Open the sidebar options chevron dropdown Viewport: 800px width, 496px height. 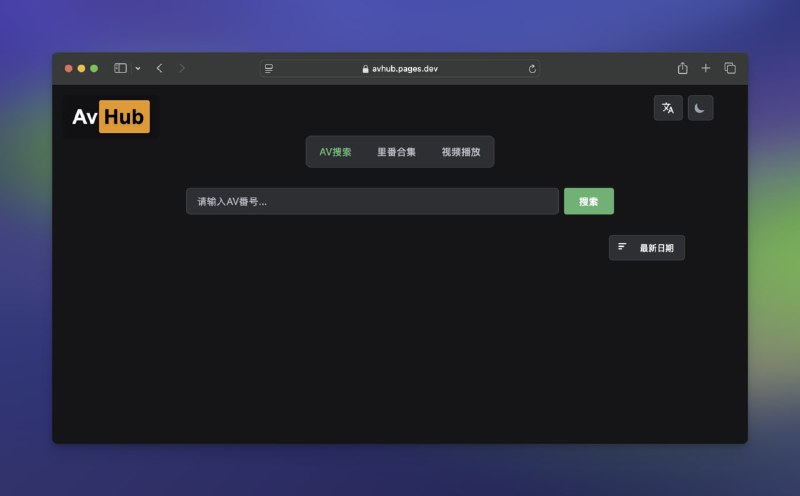pyautogui.click(x=137, y=68)
